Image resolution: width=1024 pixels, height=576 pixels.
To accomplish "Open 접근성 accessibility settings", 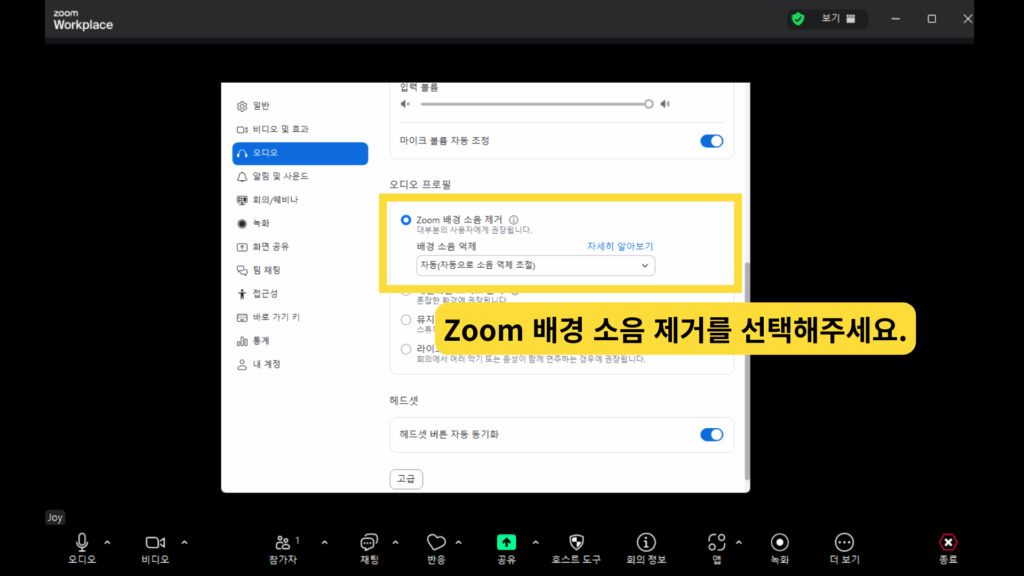I will (300, 294).
